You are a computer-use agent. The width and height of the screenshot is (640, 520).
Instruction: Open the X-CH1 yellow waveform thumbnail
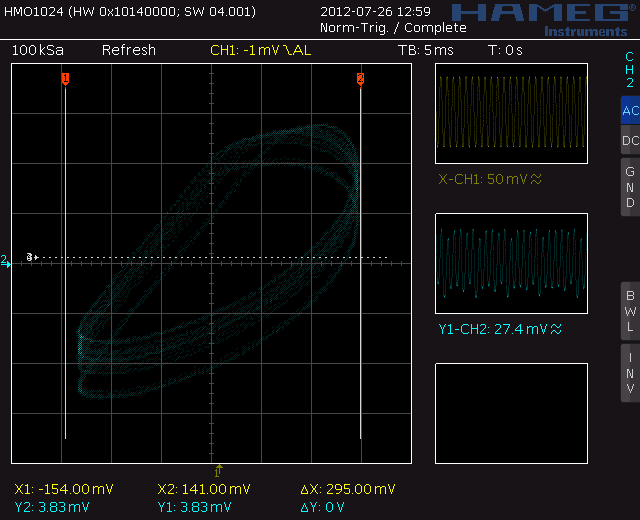511,114
